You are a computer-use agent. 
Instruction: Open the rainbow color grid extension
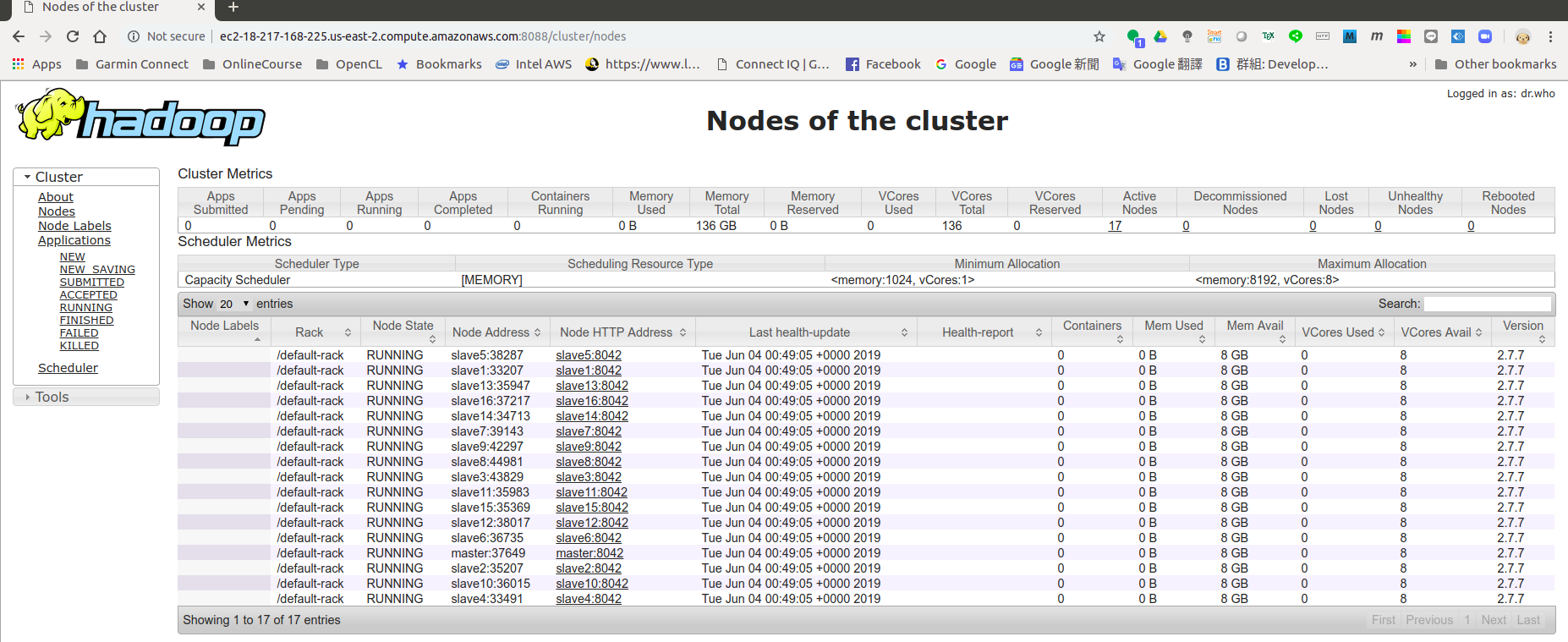pos(1404,36)
